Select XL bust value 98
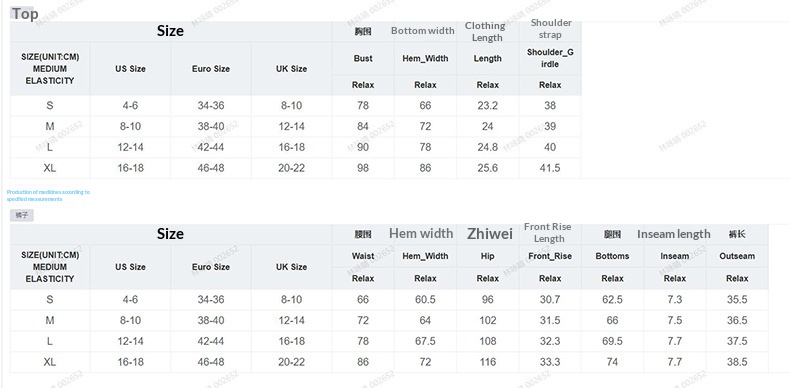This screenshot has height=388, width=790. (363, 168)
